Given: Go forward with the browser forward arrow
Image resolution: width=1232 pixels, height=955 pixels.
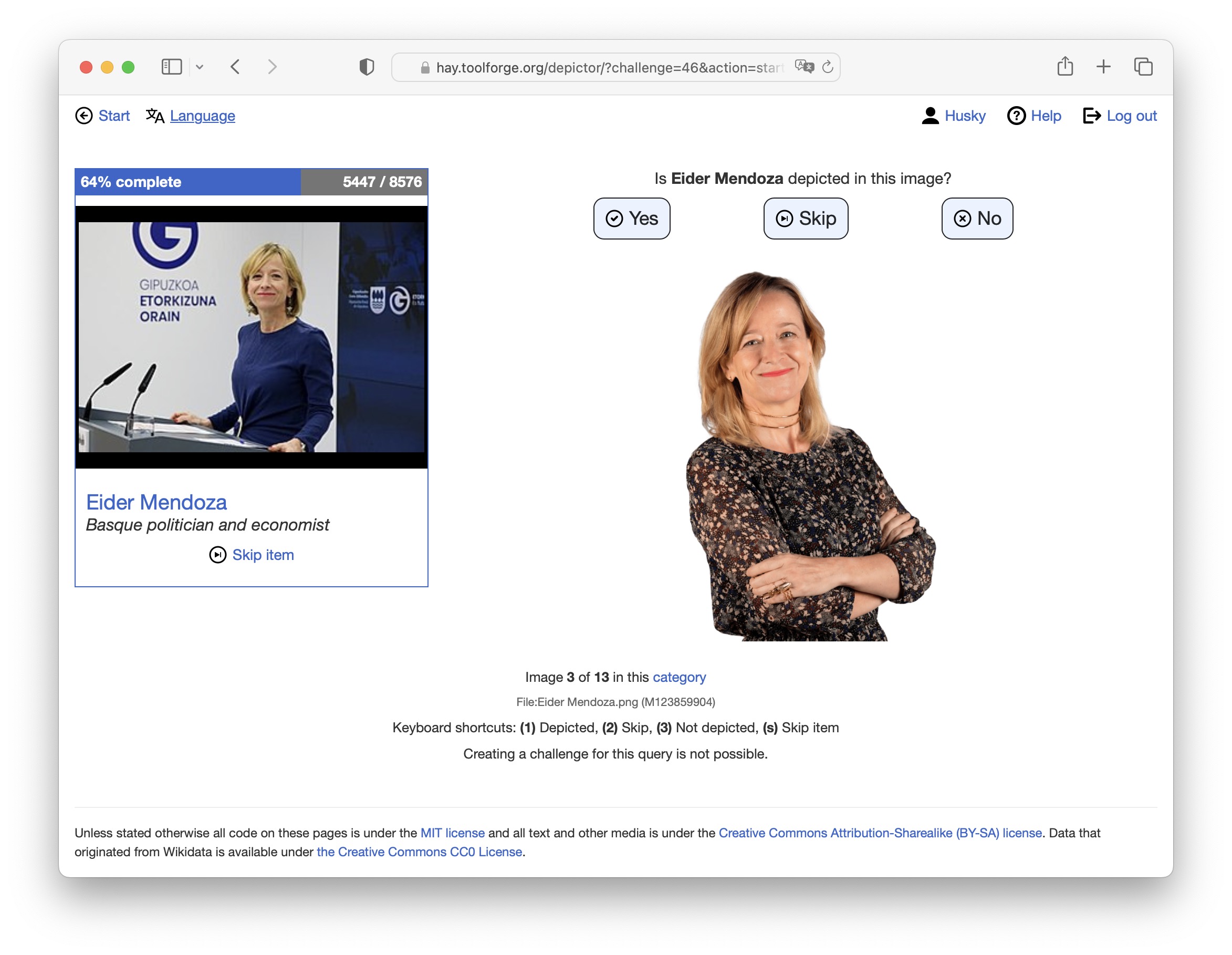Looking at the screenshot, I should (273, 67).
